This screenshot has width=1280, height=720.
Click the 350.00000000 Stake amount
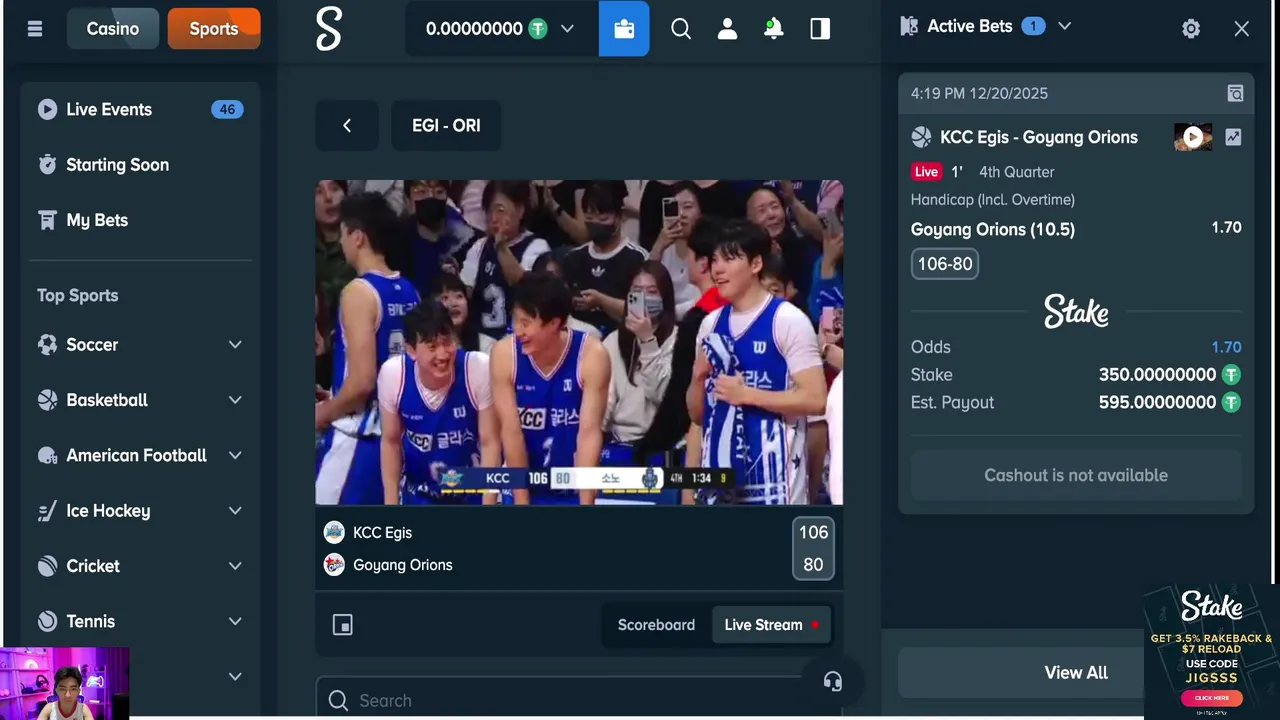(1158, 375)
